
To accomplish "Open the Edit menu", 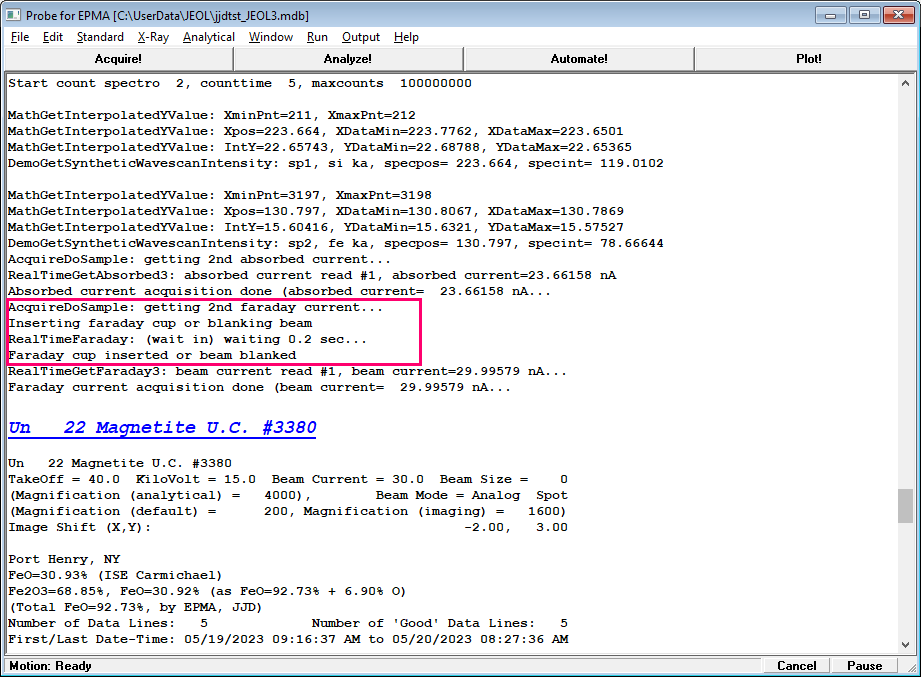I will coord(53,37).
